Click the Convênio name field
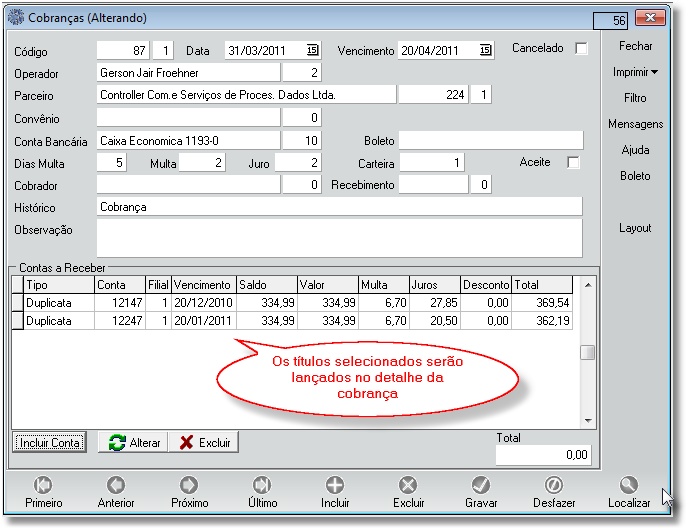Viewport: 692px width, 531px height. pyautogui.click(x=188, y=117)
